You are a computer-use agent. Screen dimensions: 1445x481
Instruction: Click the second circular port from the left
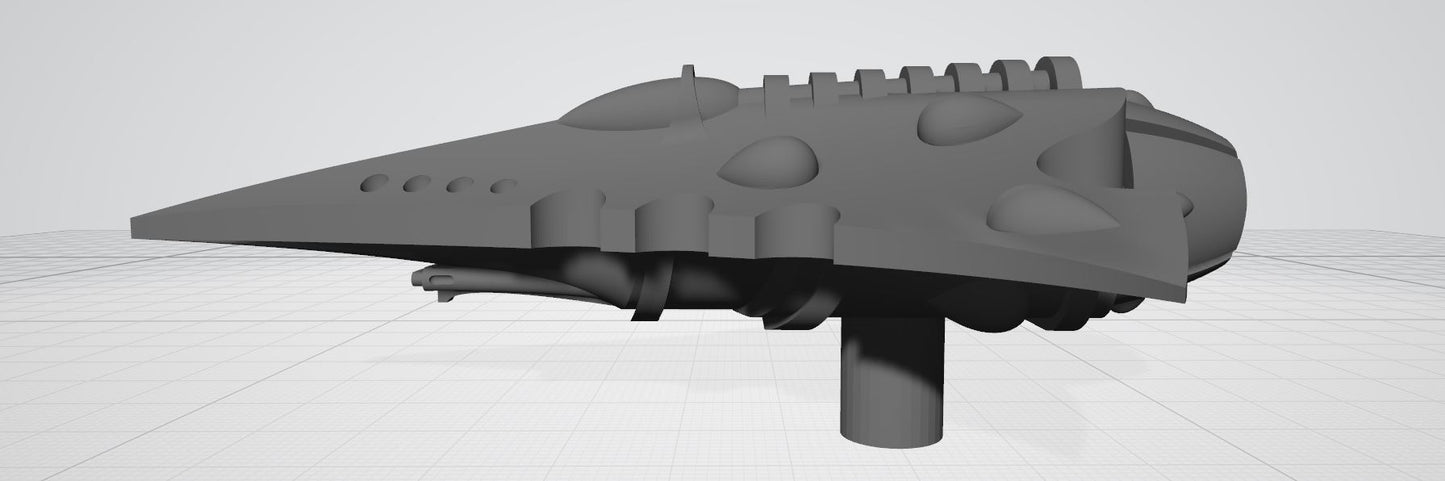click(x=416, y=184)
